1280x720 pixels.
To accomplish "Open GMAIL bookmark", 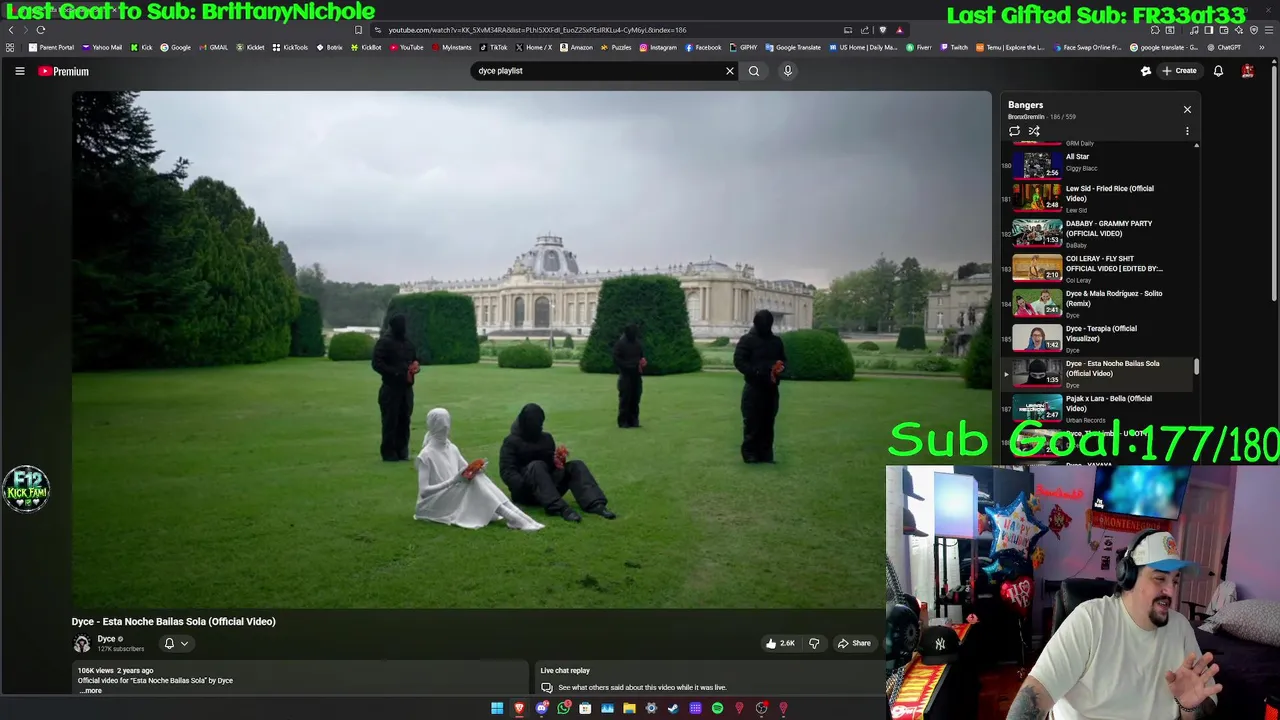I will pyautogui.click(x=214, y=47).
